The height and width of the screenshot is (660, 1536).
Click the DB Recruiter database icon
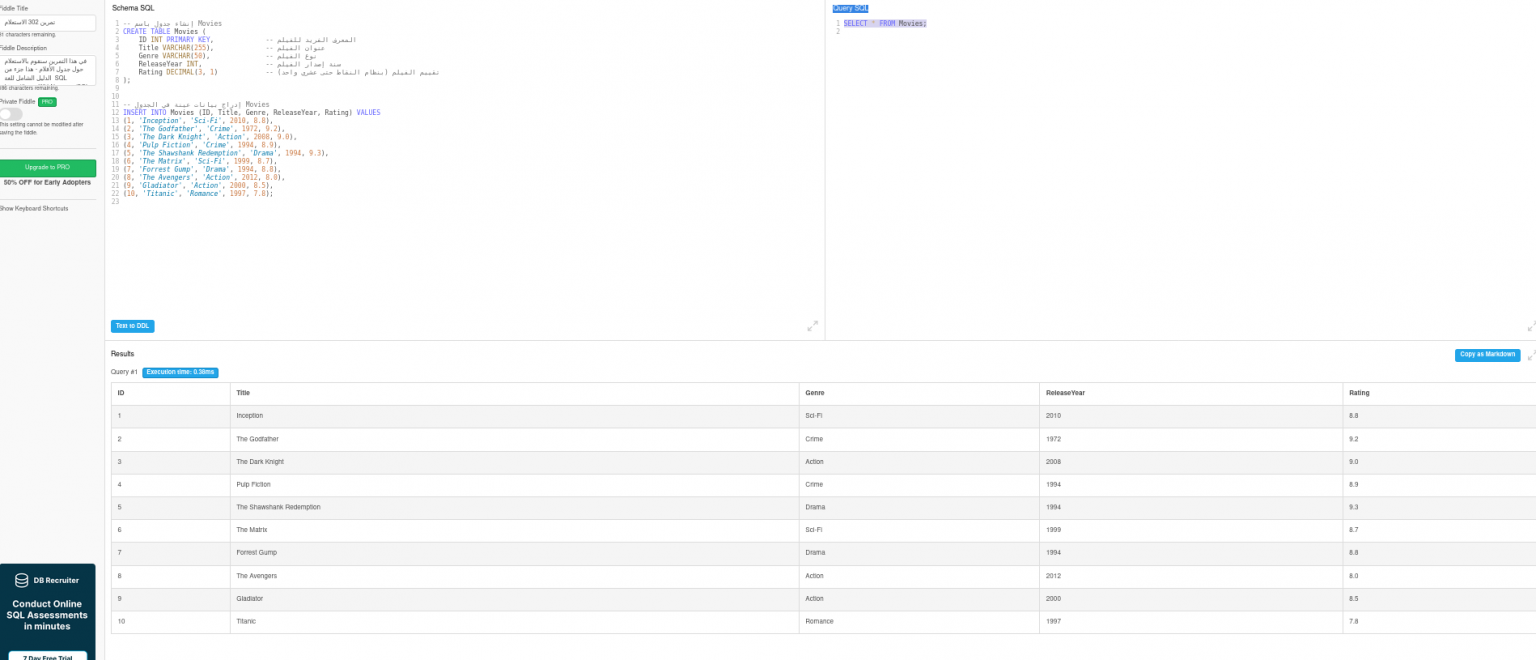pos(22,580)
